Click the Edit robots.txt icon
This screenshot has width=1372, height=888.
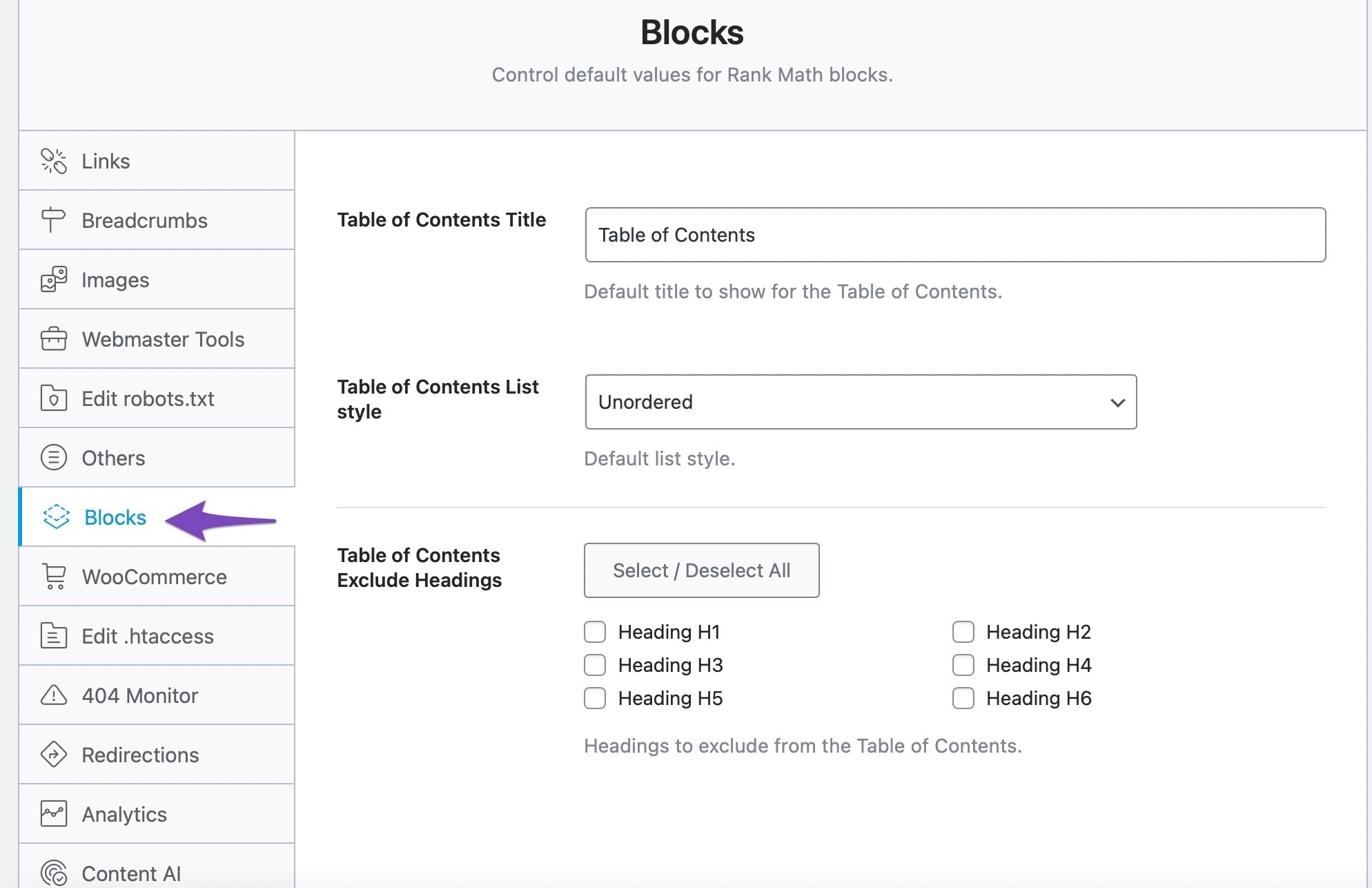(52, 398)
